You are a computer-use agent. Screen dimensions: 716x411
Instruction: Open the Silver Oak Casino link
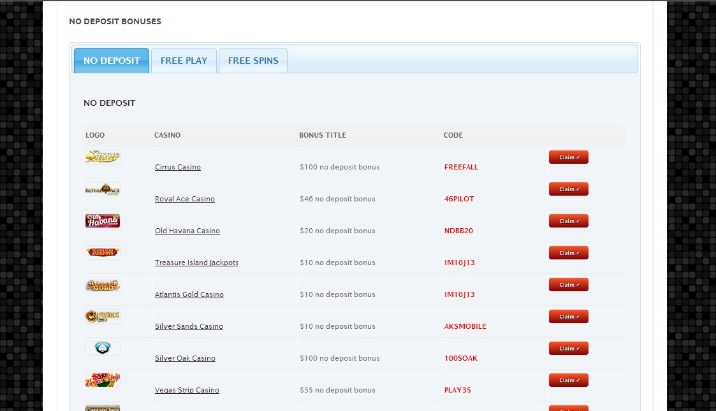[x=185, y=358]
